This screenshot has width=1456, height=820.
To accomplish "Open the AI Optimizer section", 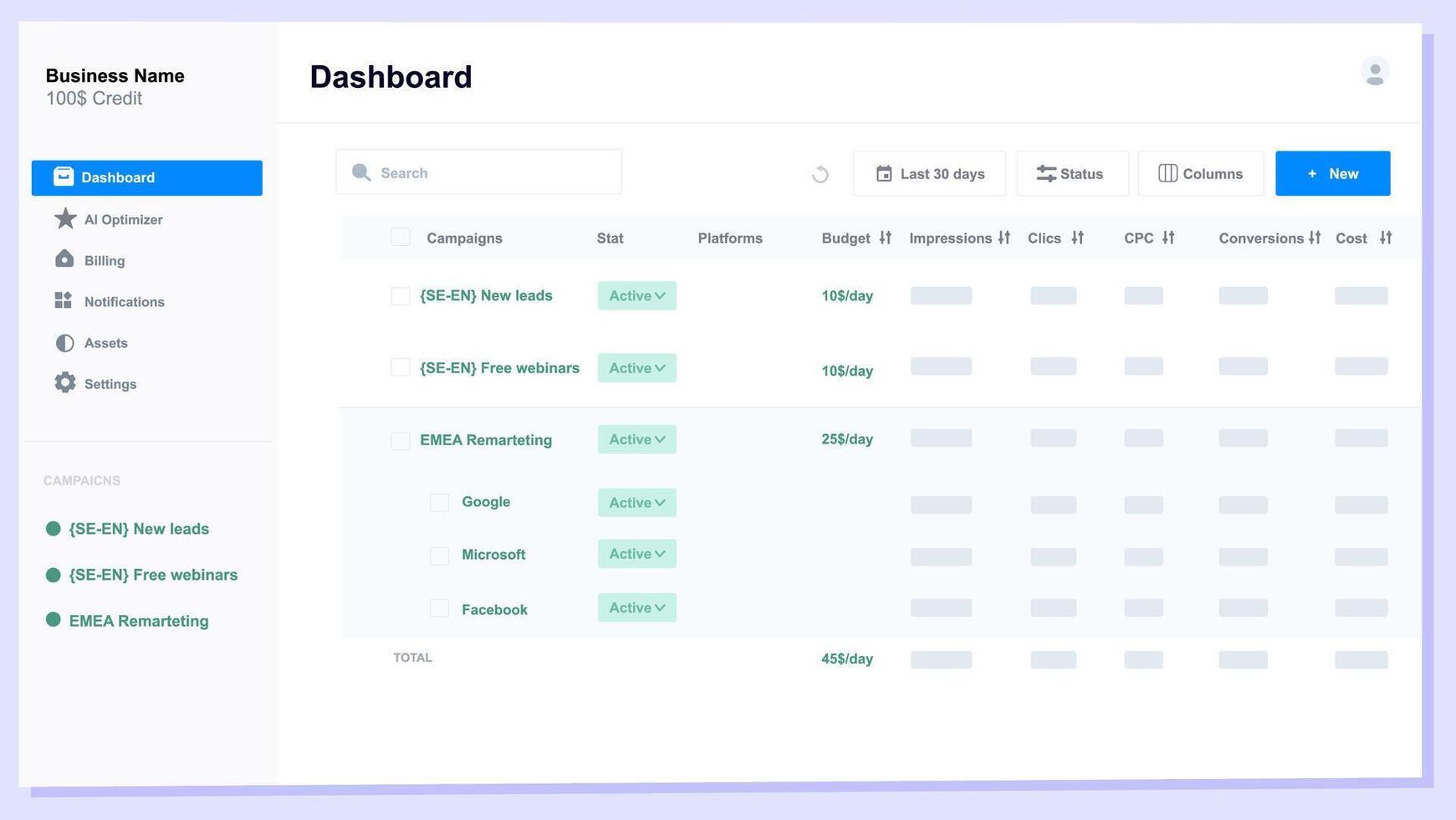I will [x=123, y=219].
